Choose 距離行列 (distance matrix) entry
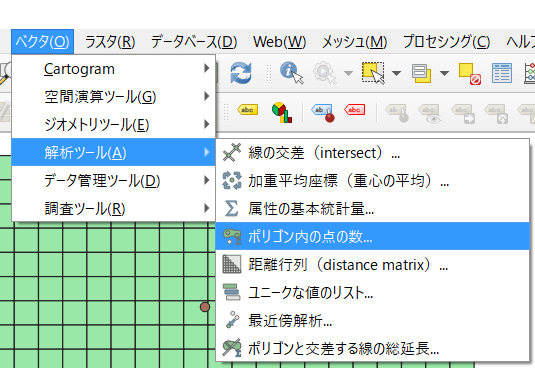 [373, 264]
